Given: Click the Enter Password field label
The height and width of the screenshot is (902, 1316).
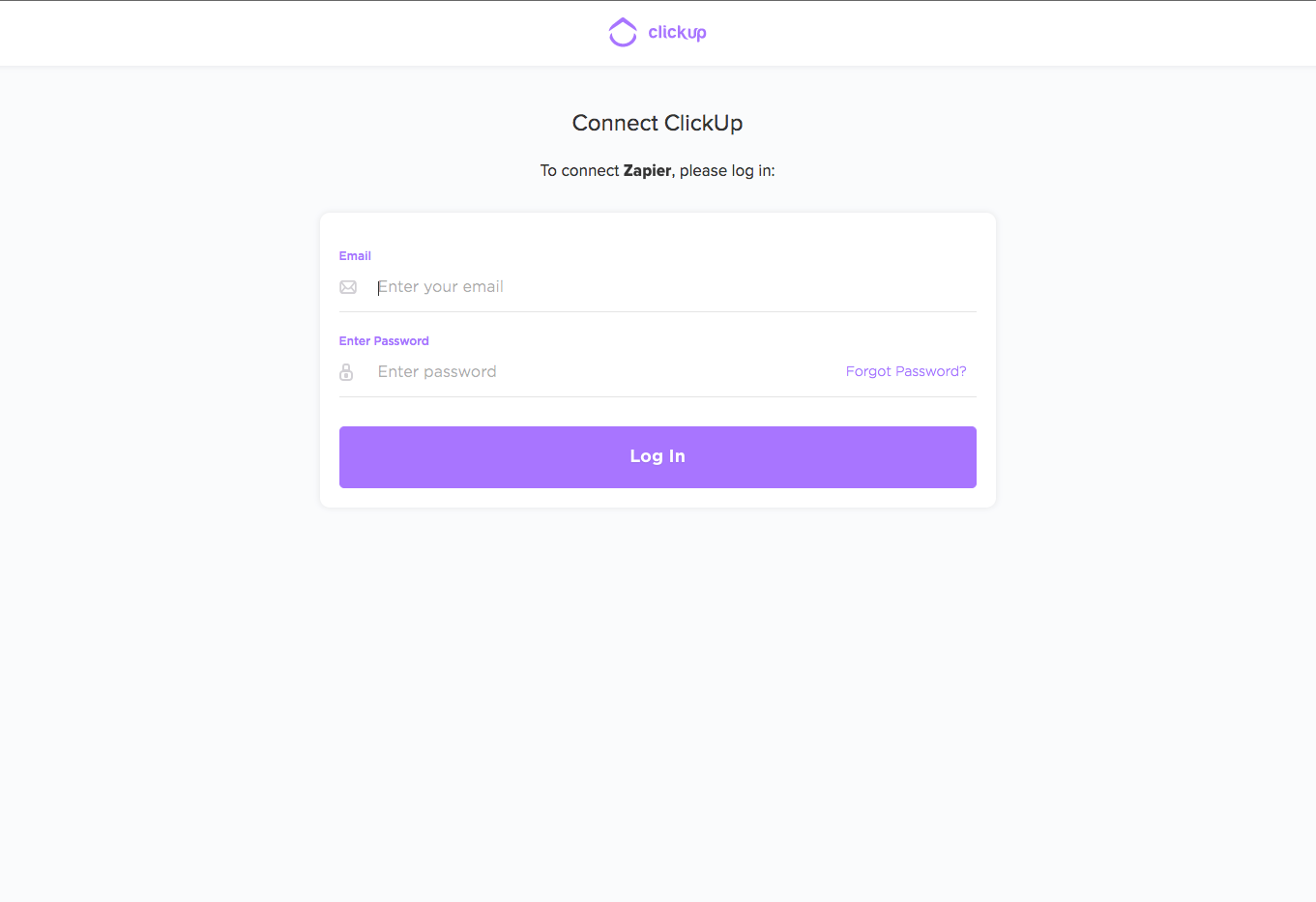Looking at the screenshot, I should click(384, 341).
